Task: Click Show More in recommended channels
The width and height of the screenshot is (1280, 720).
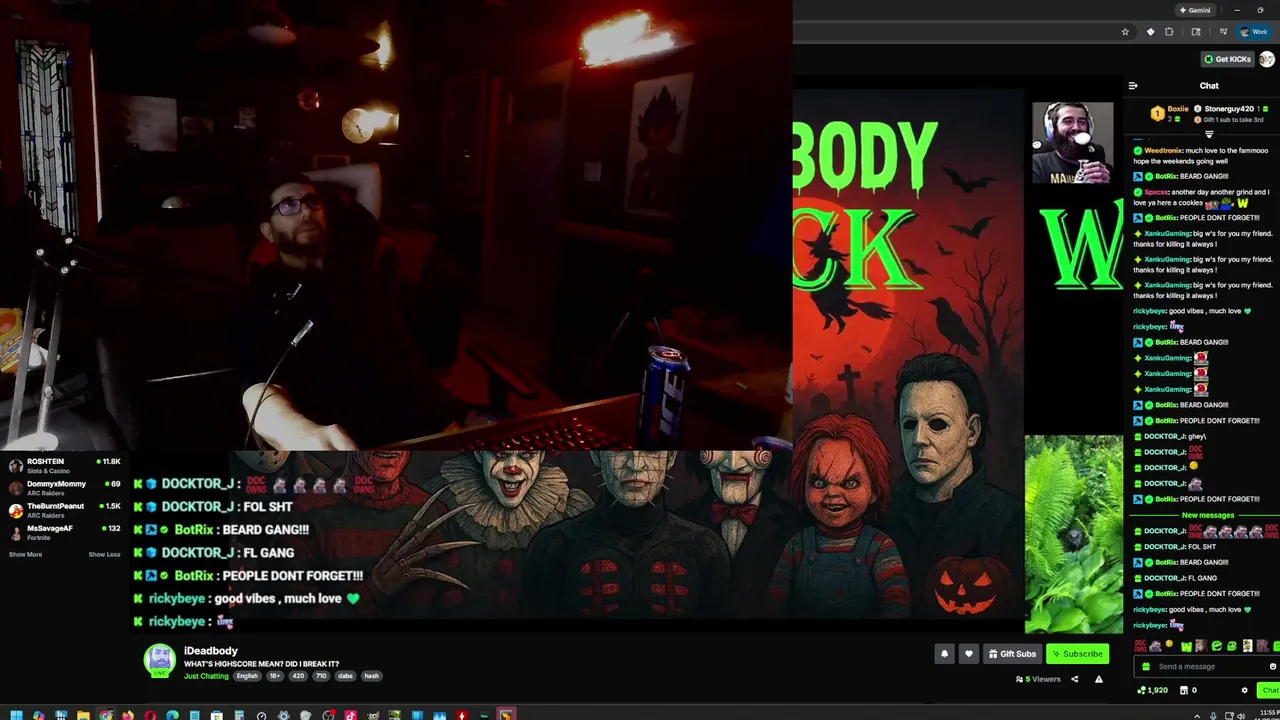Action: pyautogui.click(x=26, y=554)
